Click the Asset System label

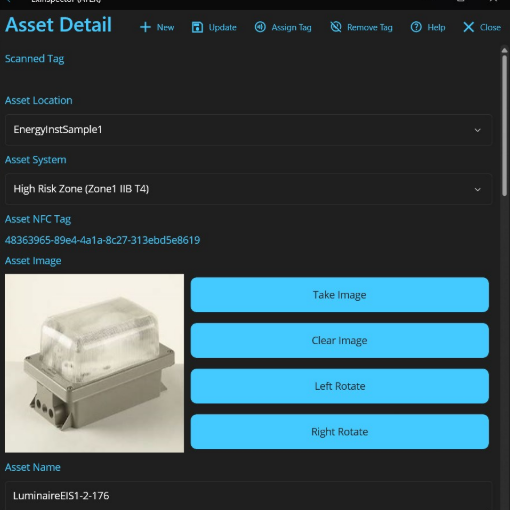pos(35,160)
